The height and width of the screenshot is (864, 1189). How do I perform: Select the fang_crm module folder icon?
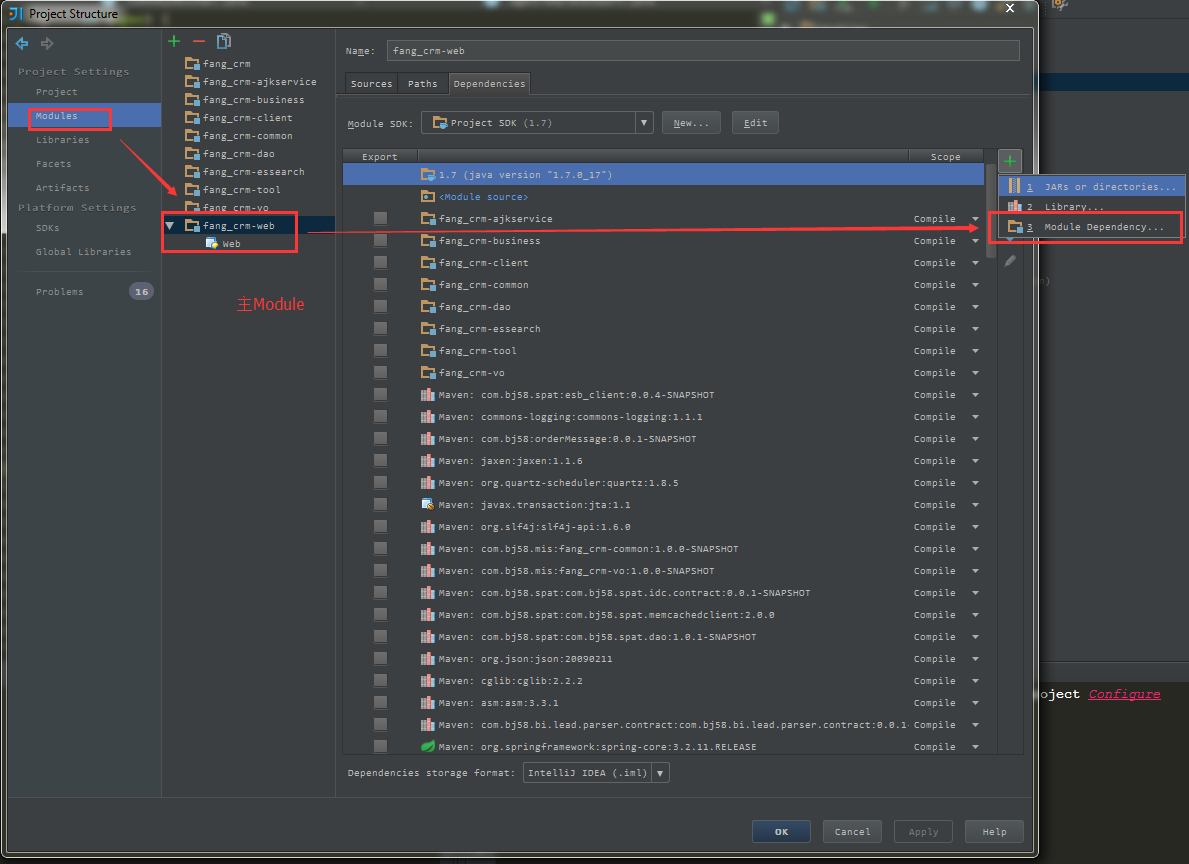(192, 64)
